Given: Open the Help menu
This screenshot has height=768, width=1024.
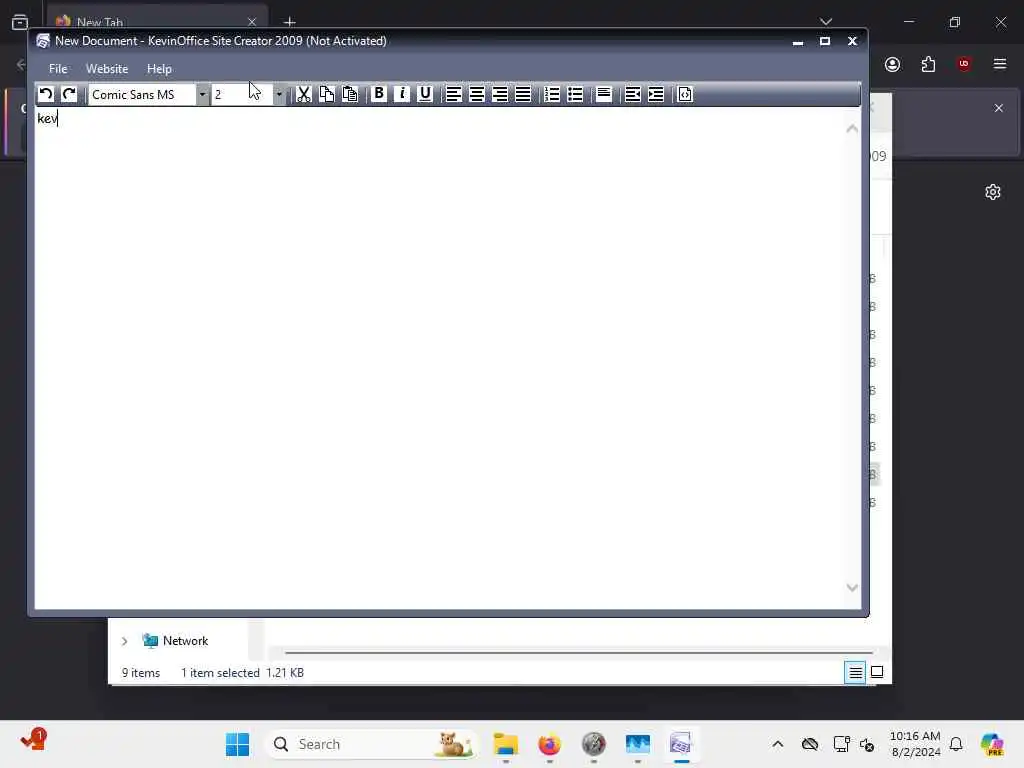Looking at the screenshot, I should coord(159,69).
